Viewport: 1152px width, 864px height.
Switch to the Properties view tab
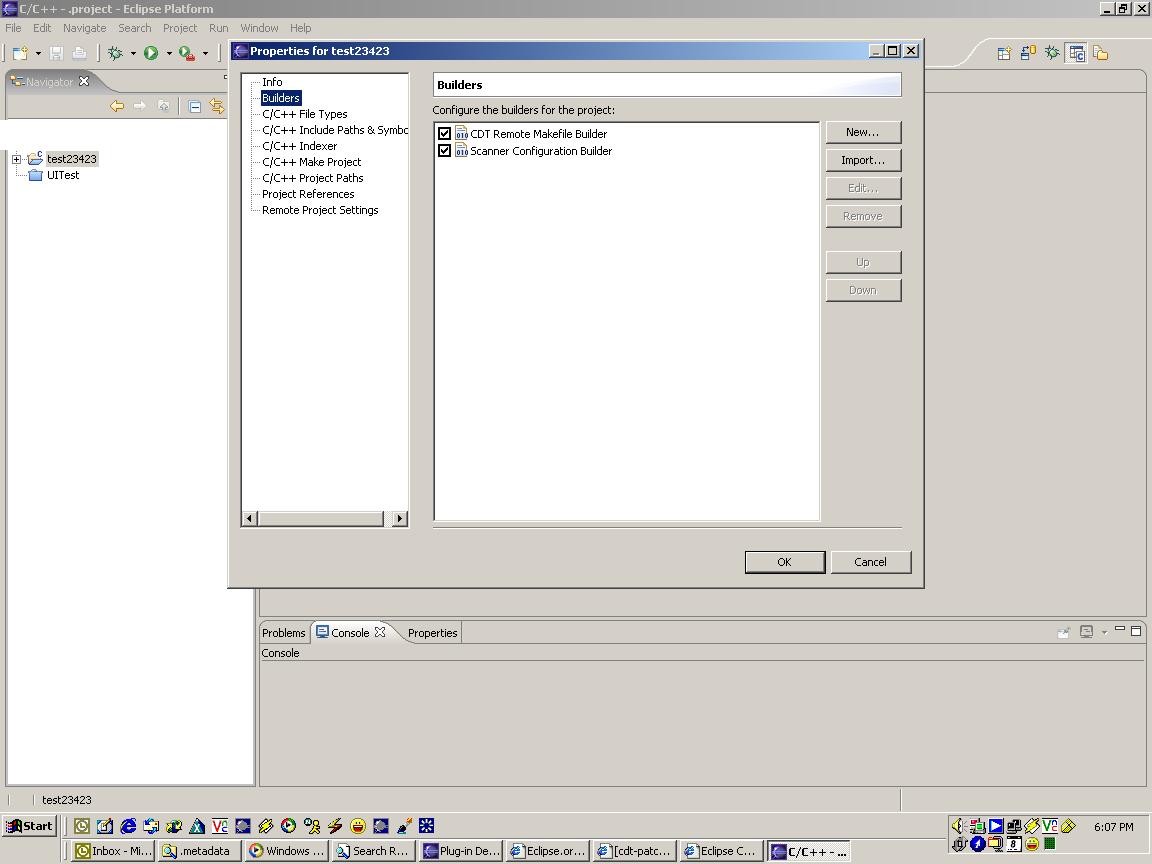coord(433,633)
